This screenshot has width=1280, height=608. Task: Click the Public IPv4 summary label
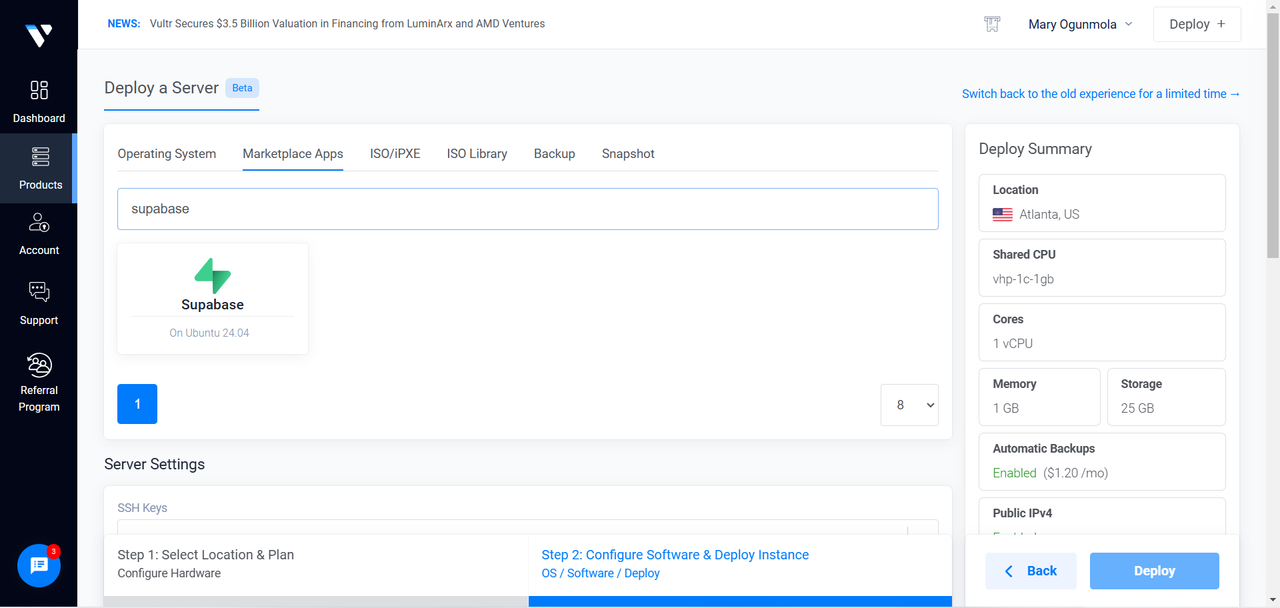point(1023,513)
